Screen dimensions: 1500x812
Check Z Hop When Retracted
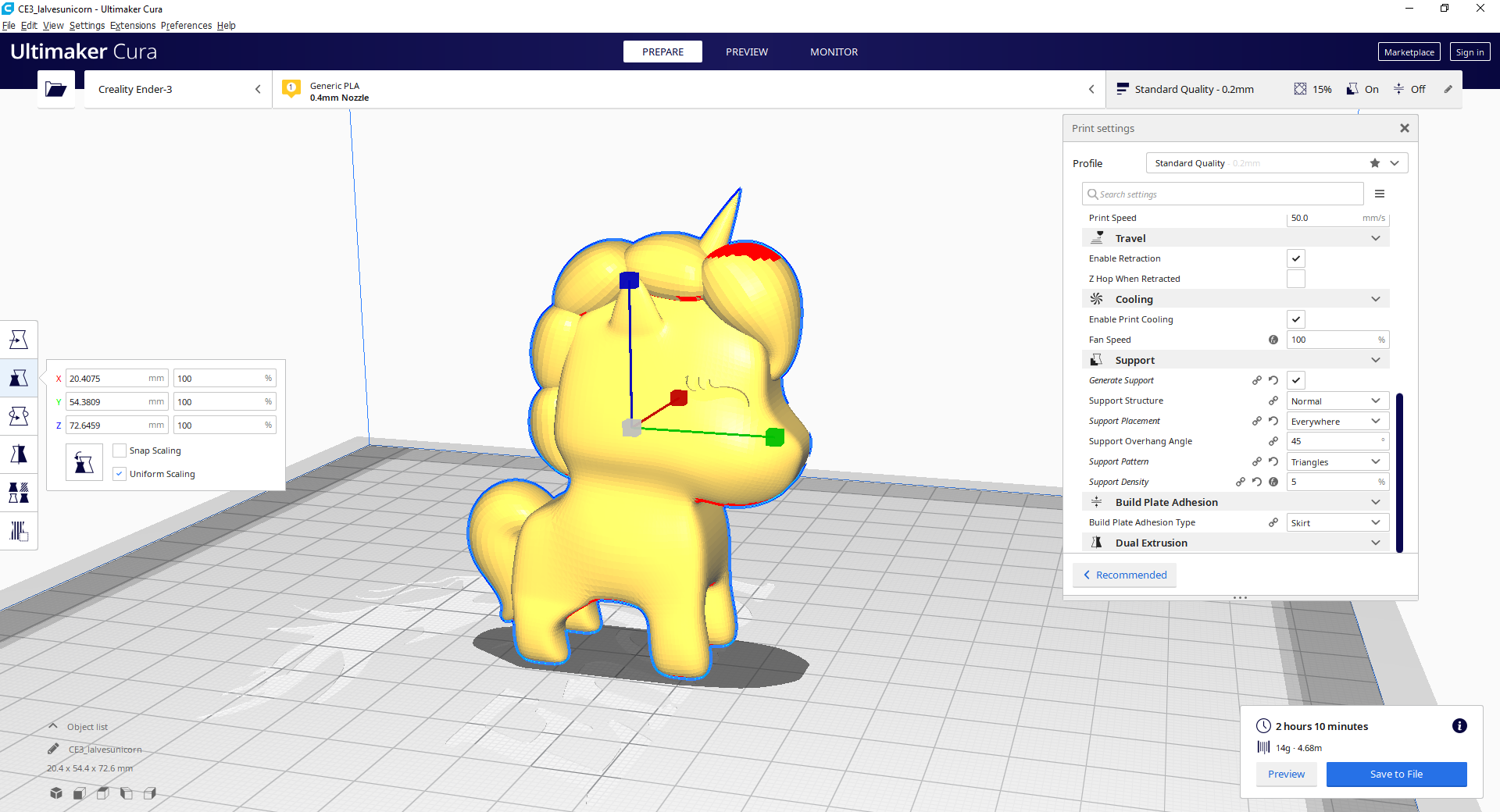pos(1296,279)
